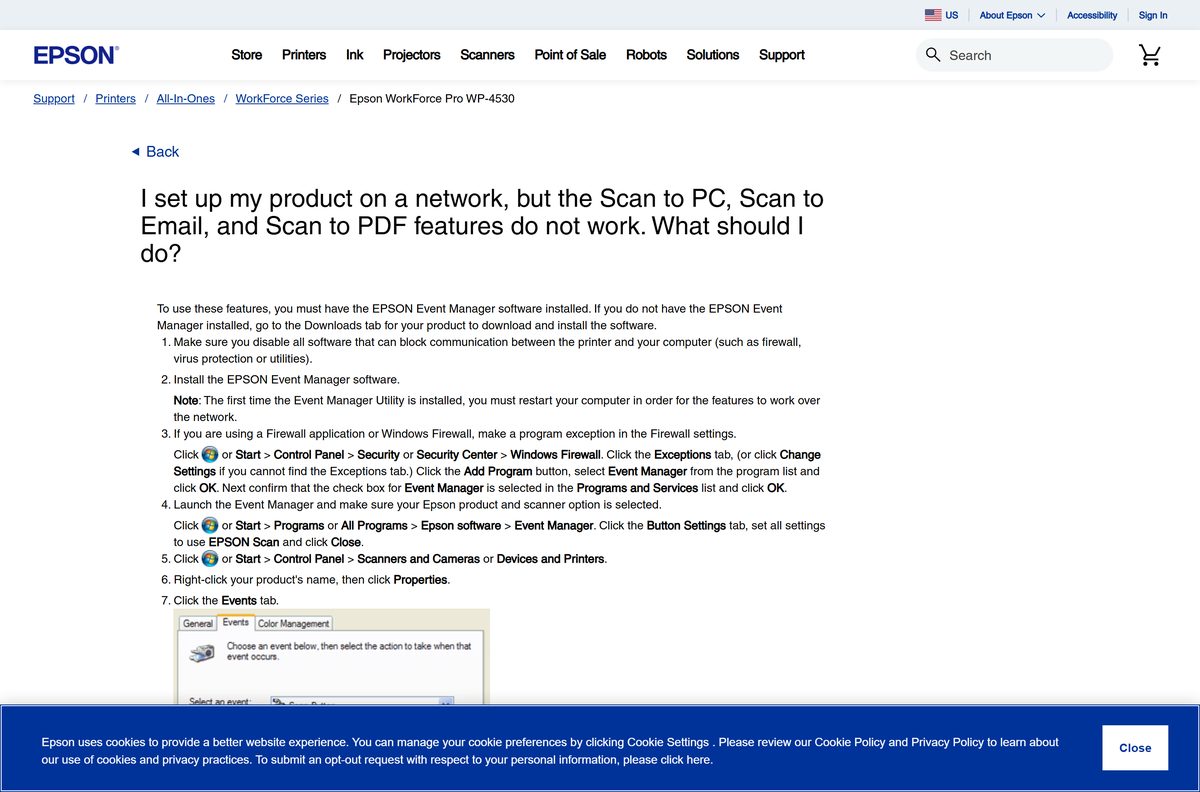Open the Support menu

click(782, 55)
